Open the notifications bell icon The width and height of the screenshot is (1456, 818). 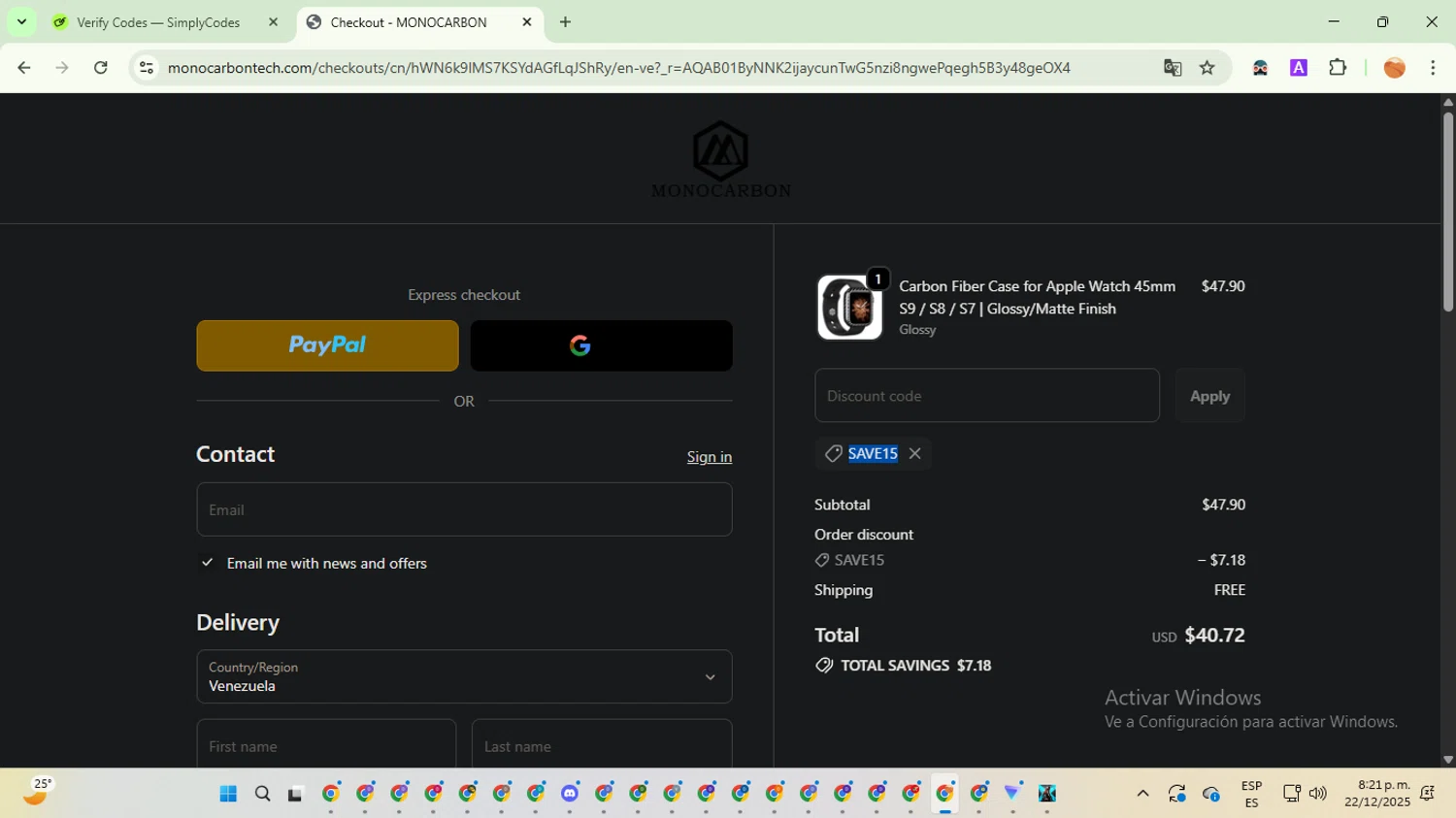click(x=1427, y=794)
